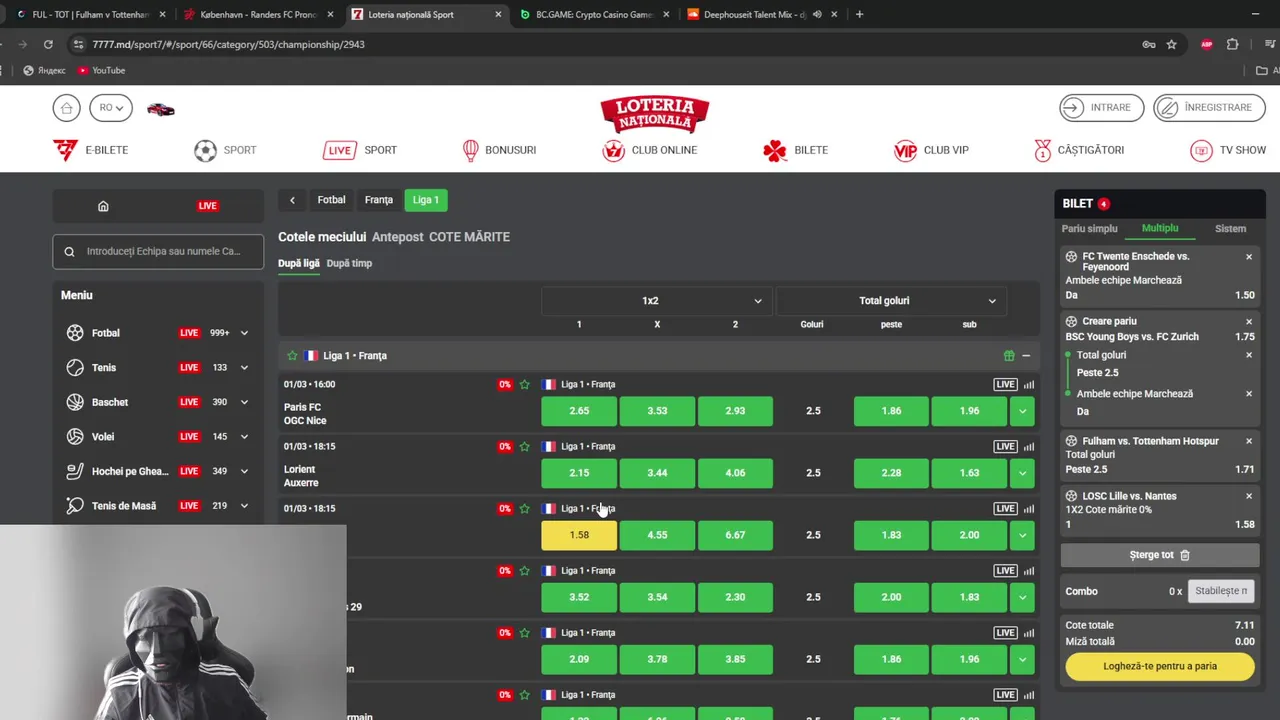1280x720 pixels.
Task: Click Stabilește stake input field
Action: click(1221, 591)
